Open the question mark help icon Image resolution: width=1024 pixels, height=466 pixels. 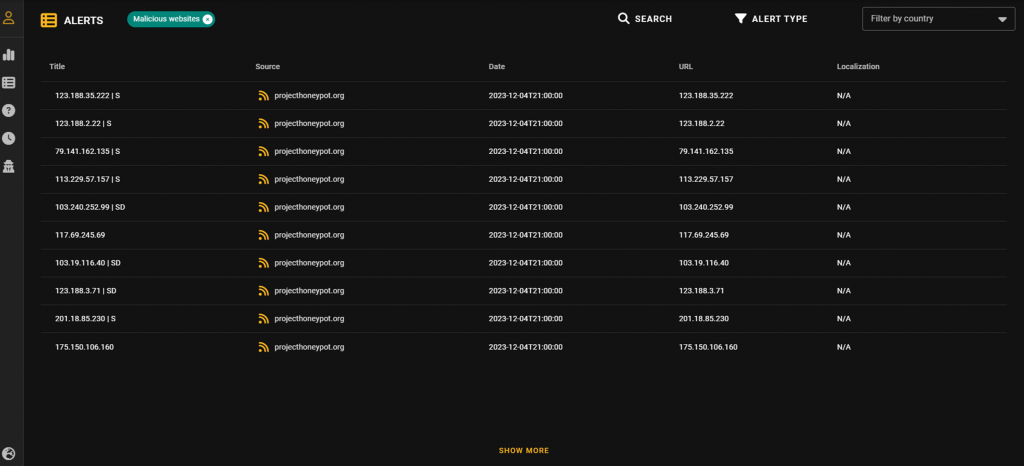(x=9, y=110)
